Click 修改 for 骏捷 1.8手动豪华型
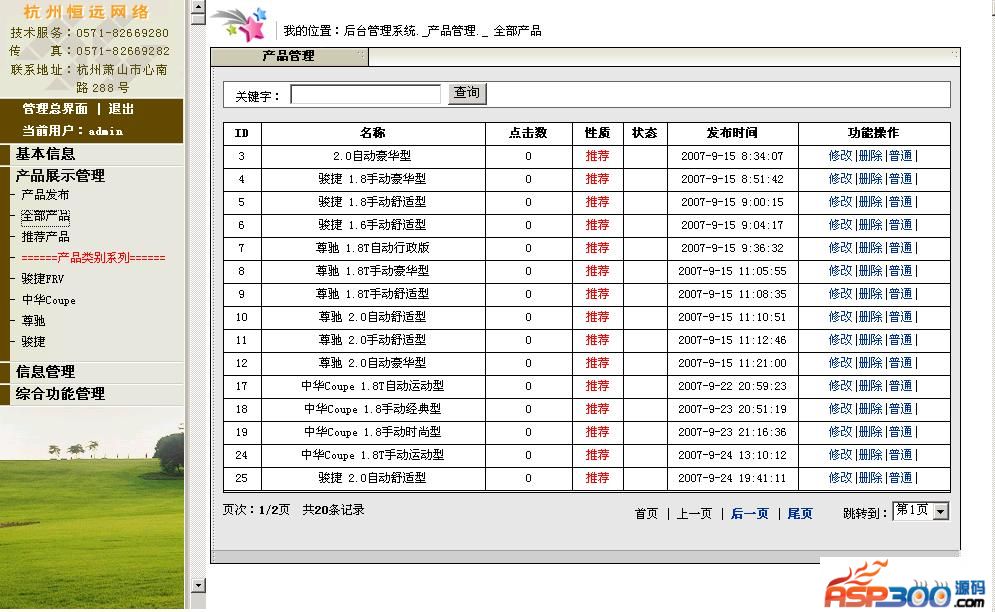This screenshot has height=612, width=995. tap(840, 179)
